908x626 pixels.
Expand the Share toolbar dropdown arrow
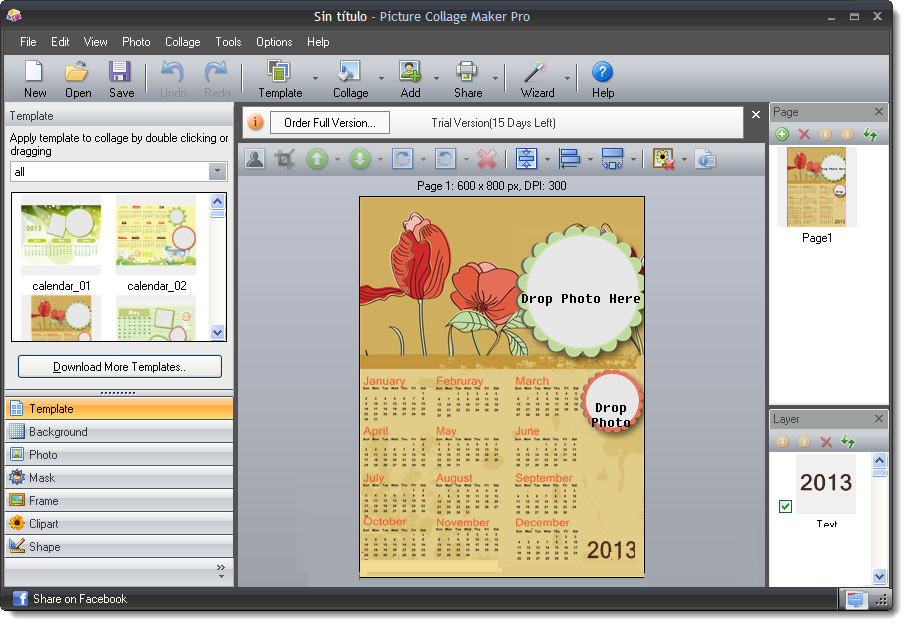[x=495, y=78]
